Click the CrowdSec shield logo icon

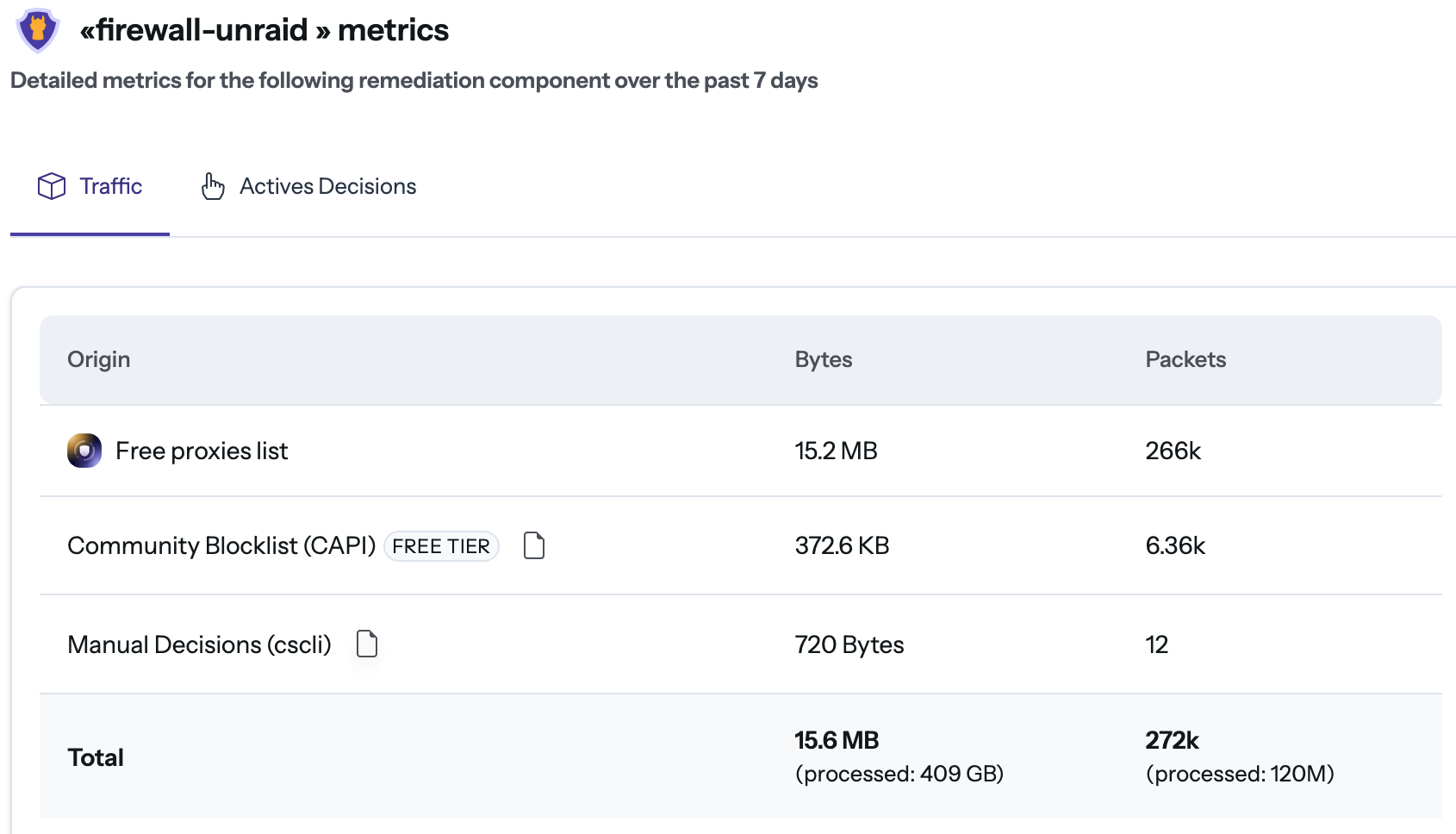coord(38,30)
